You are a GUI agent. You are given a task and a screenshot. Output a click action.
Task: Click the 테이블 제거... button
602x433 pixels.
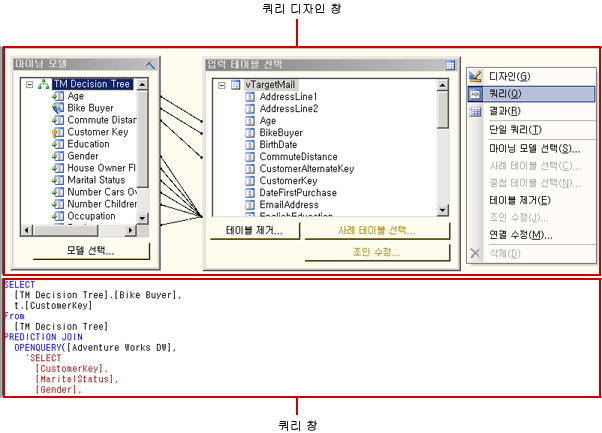coord(255,231)
